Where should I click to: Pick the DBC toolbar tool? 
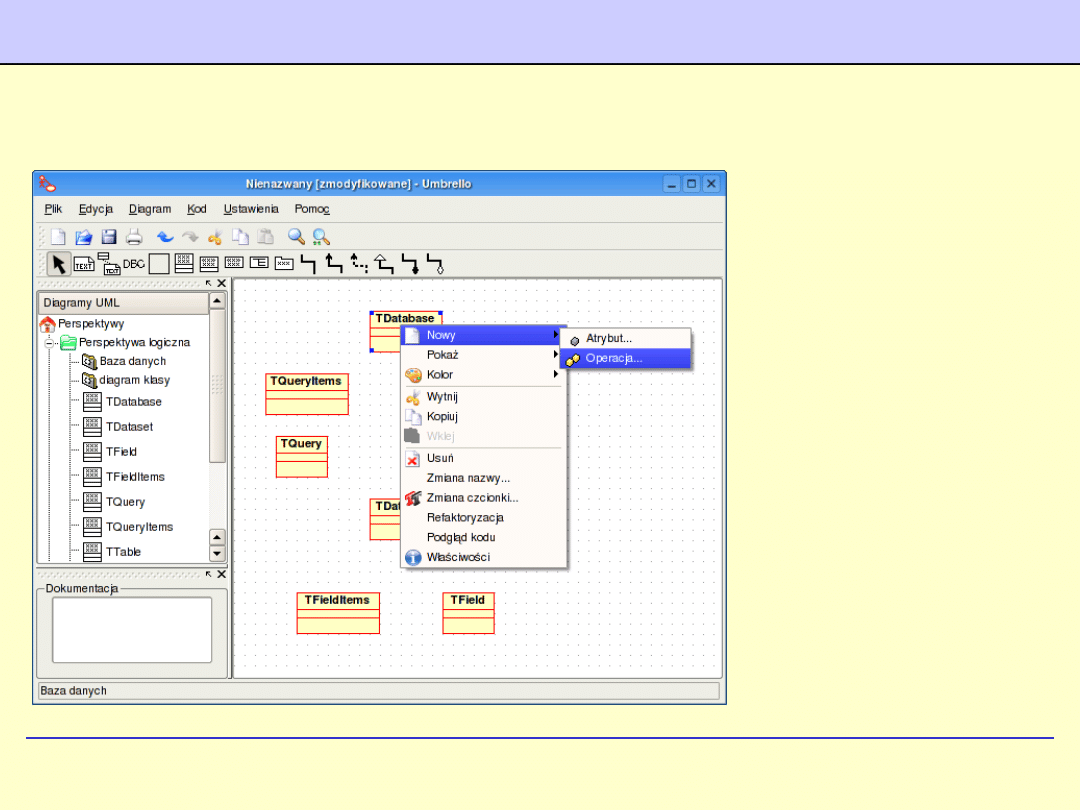(134, 264)
